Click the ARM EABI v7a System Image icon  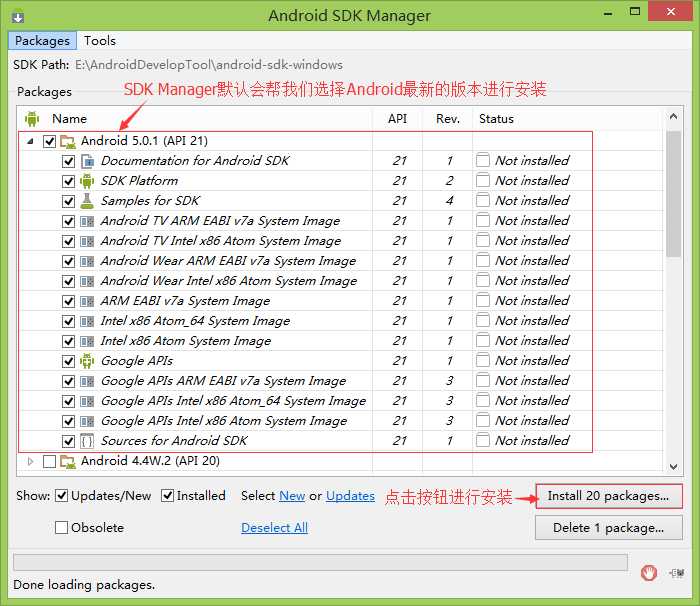(x=88, y=301)
